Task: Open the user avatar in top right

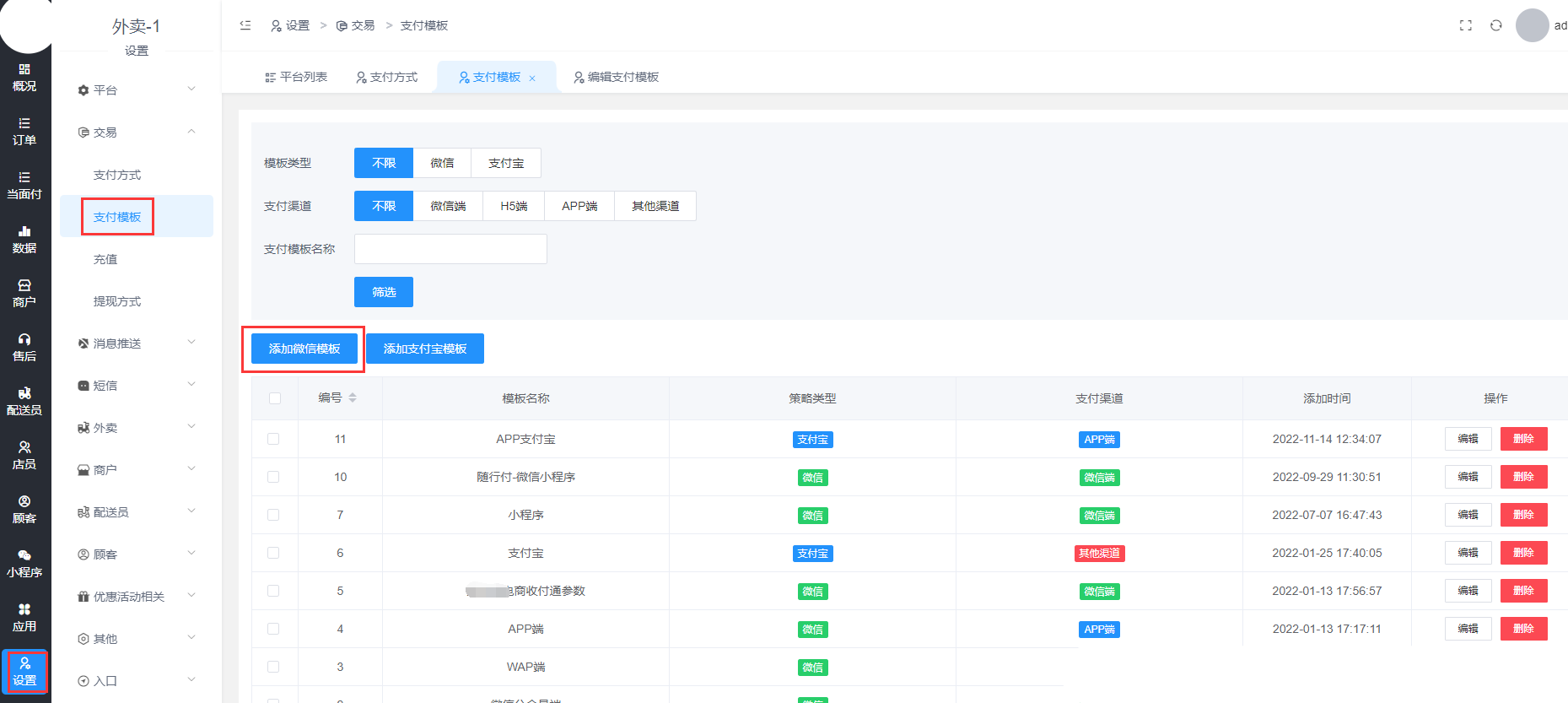Action: [1533, 25]
